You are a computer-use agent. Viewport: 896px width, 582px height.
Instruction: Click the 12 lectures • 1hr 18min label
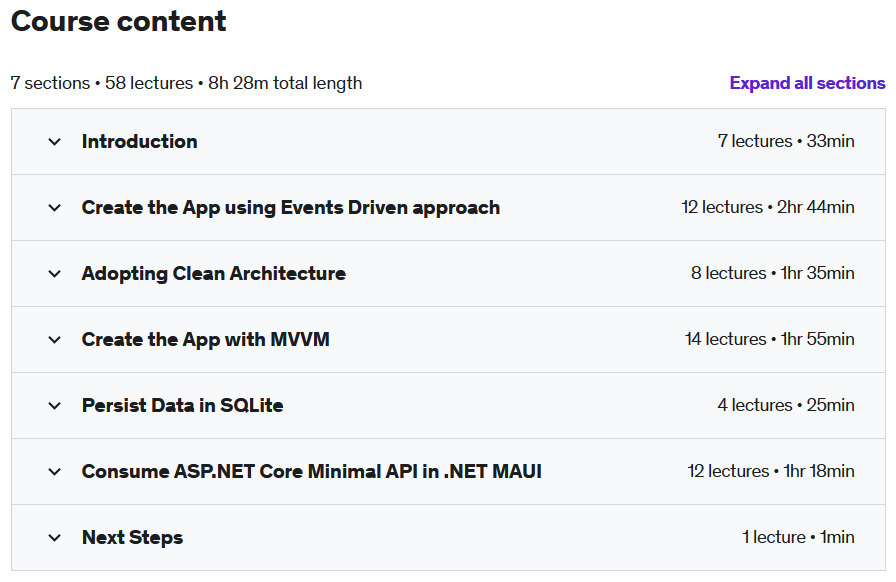tap(771, 471)
